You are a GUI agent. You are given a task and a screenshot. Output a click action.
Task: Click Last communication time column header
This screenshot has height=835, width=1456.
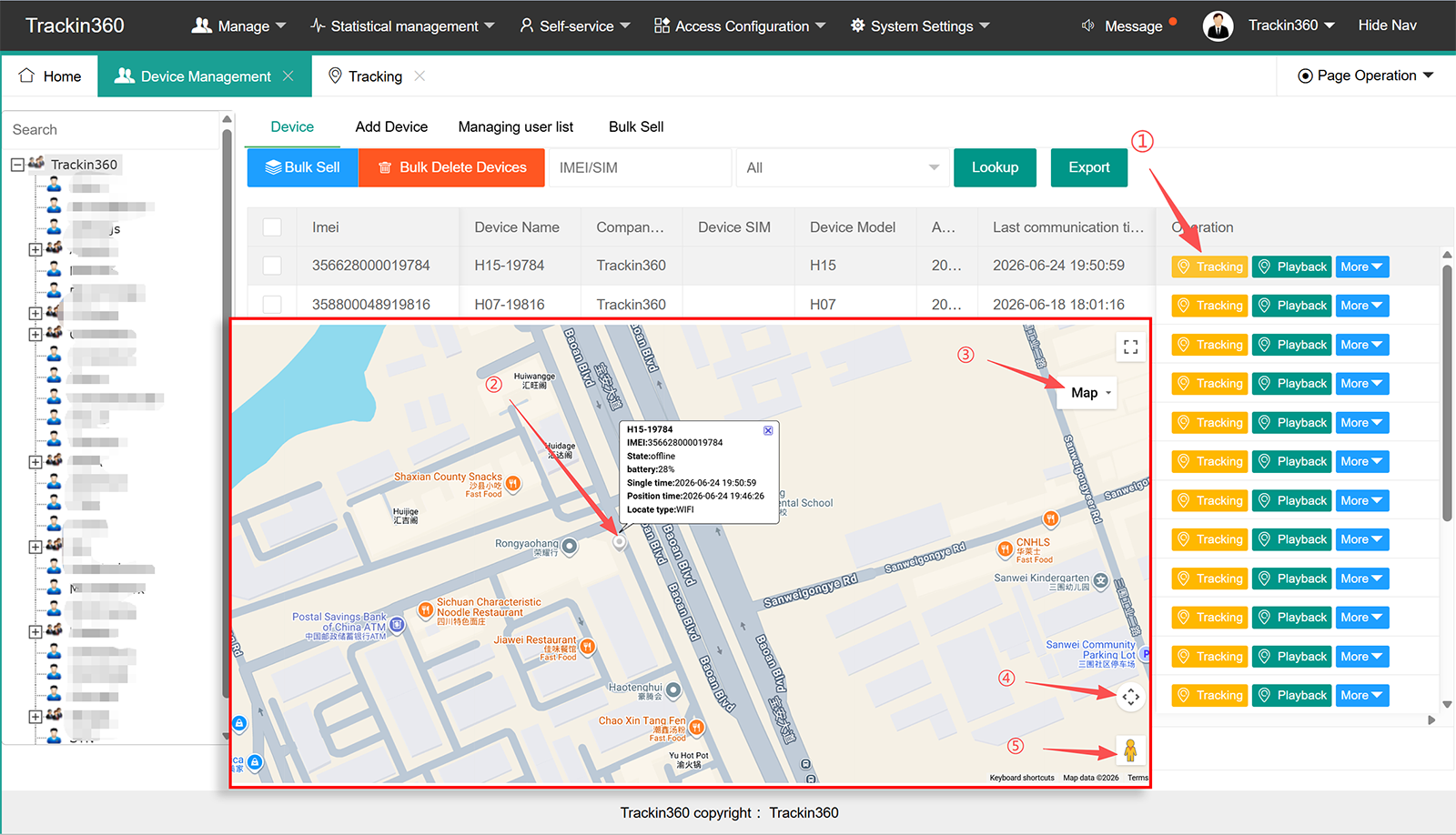click(x=1067, y=227)
